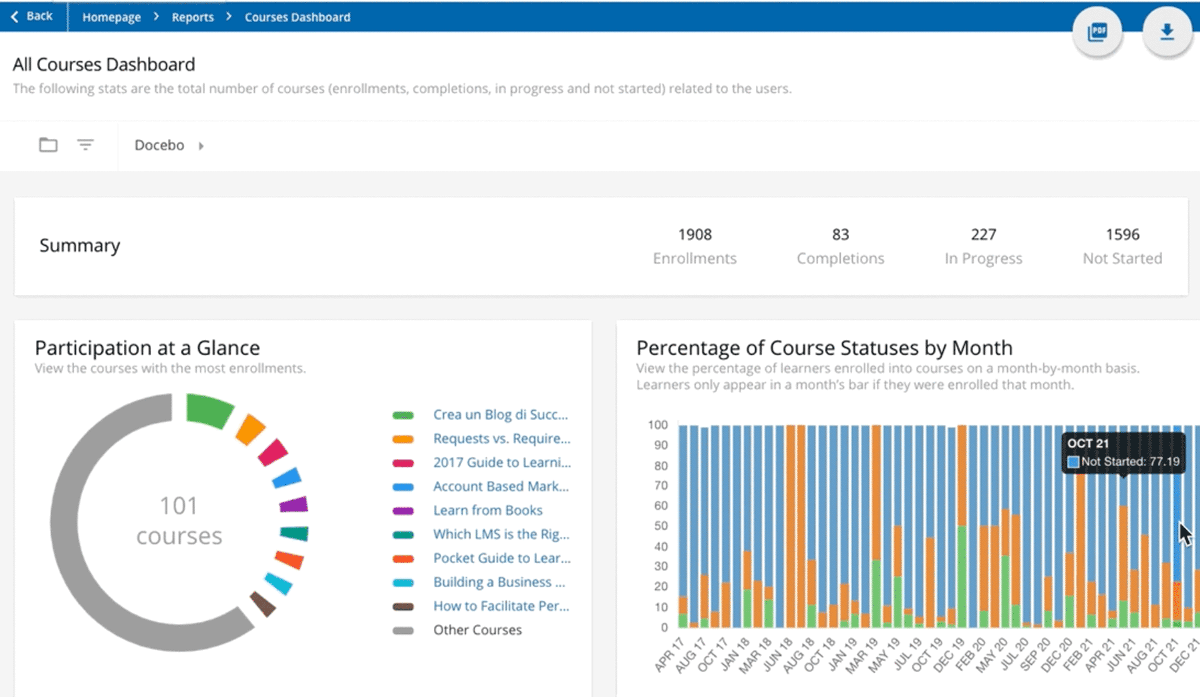
Task: Click pink legend swatch for 2017 Guide
Action: point(403,463)
